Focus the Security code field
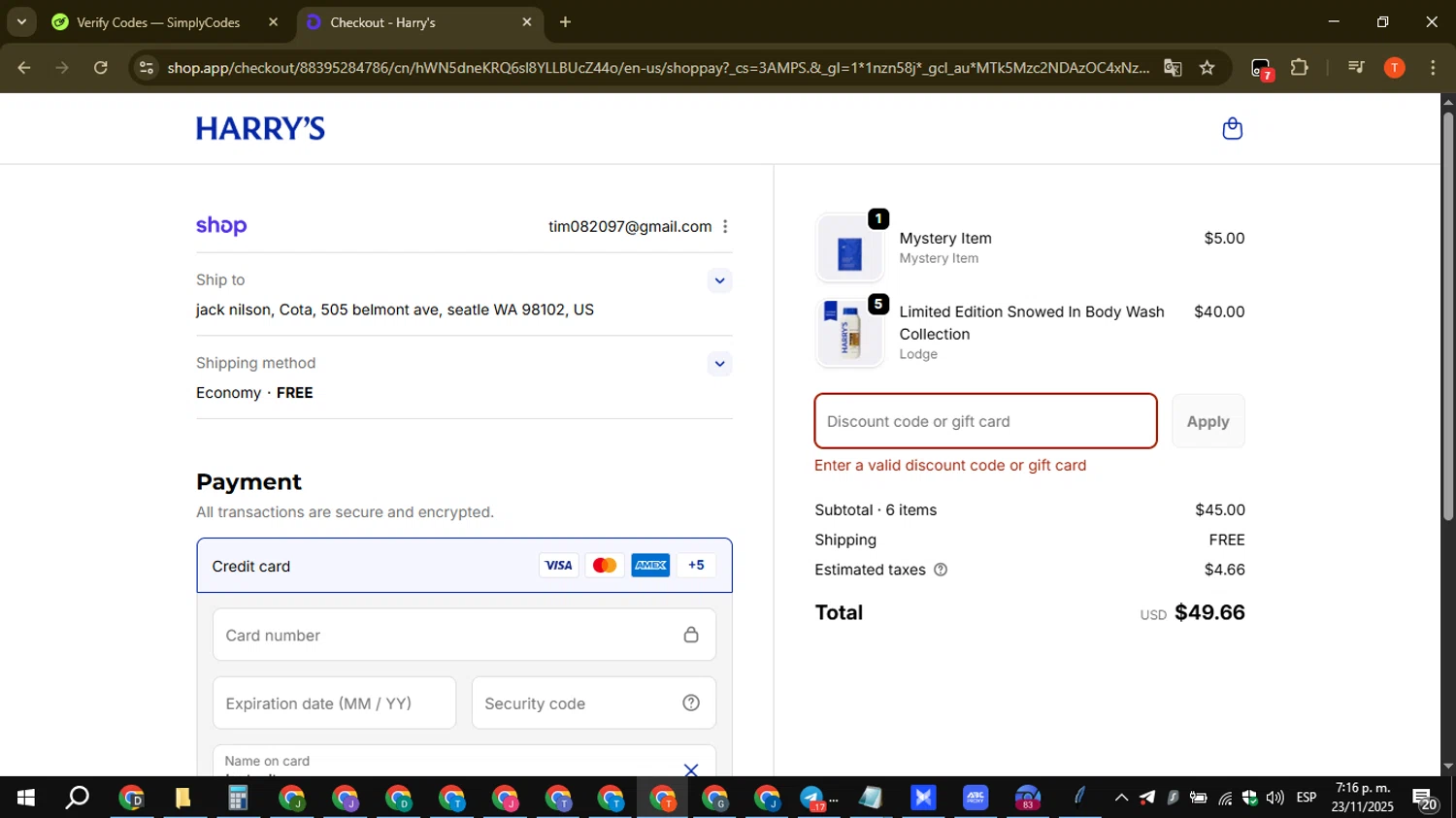The height and width of the screenshot is (818, 1456). tap(594, 703)
